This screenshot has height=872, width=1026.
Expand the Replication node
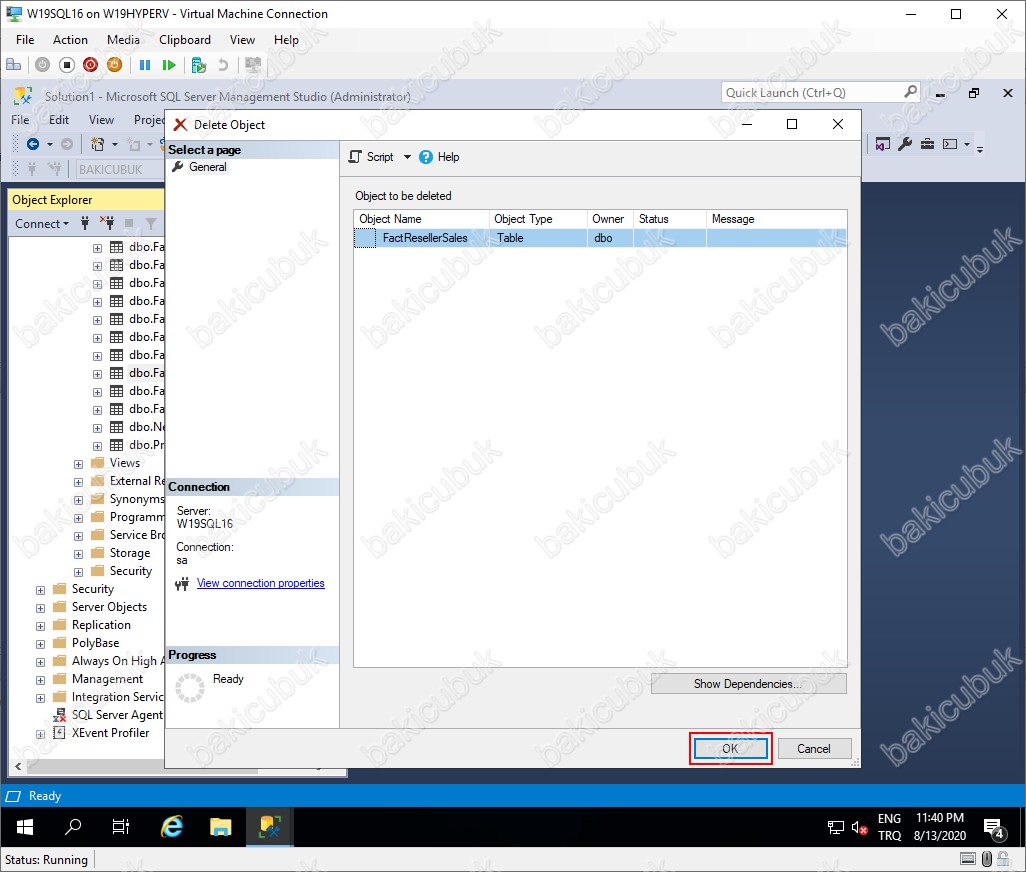click(41, 626)
